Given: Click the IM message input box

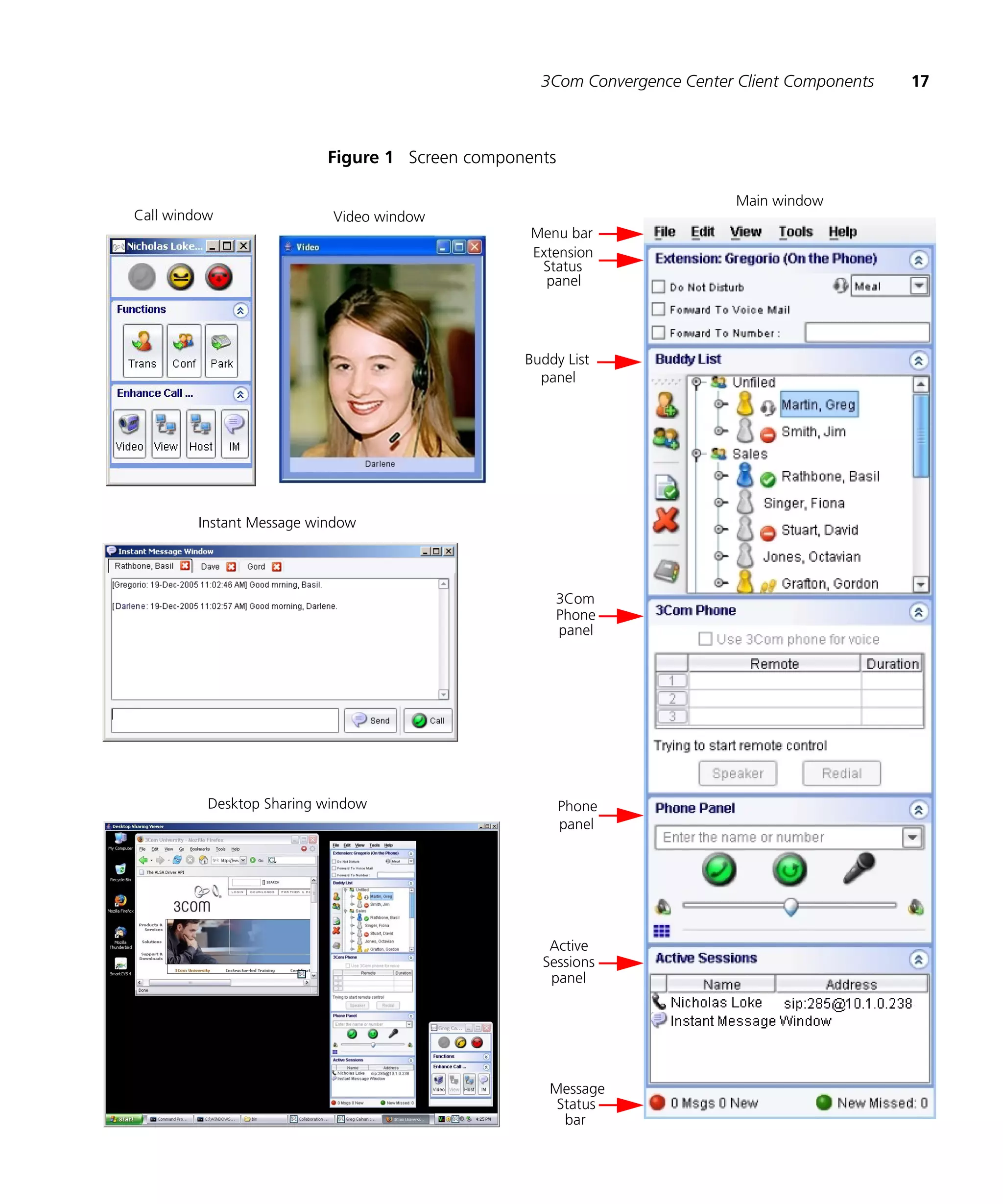Looking at the screenshot, I should pos(225,720).
